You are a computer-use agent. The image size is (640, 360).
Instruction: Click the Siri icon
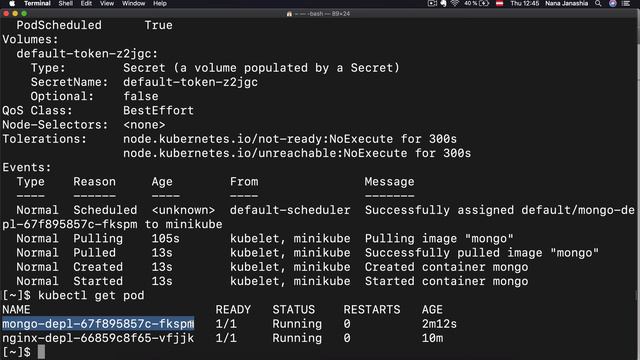click(613, 3)
